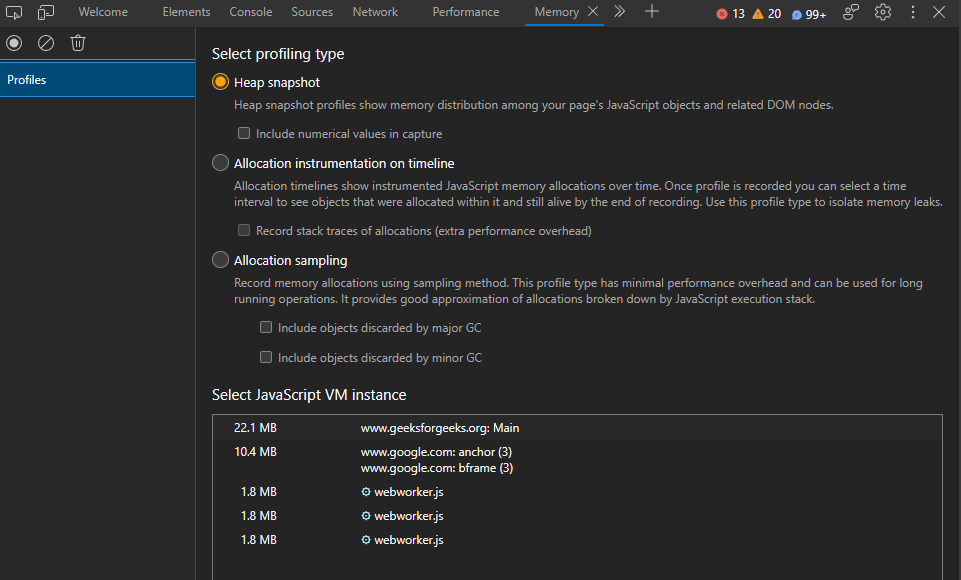961x580 pixels.
Task: Select Allocation instrumentation on timeline option
Action: tap(220, 163)
